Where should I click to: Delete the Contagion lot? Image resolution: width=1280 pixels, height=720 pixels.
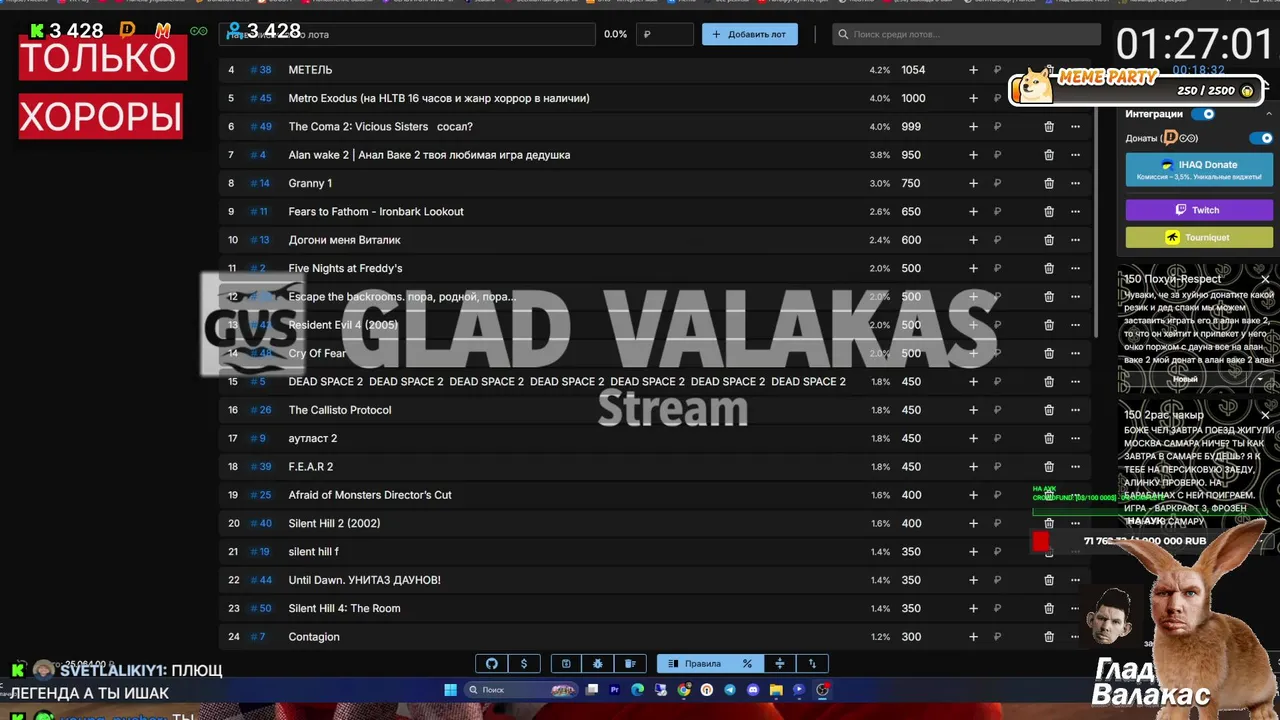(x=1049, y=637)
